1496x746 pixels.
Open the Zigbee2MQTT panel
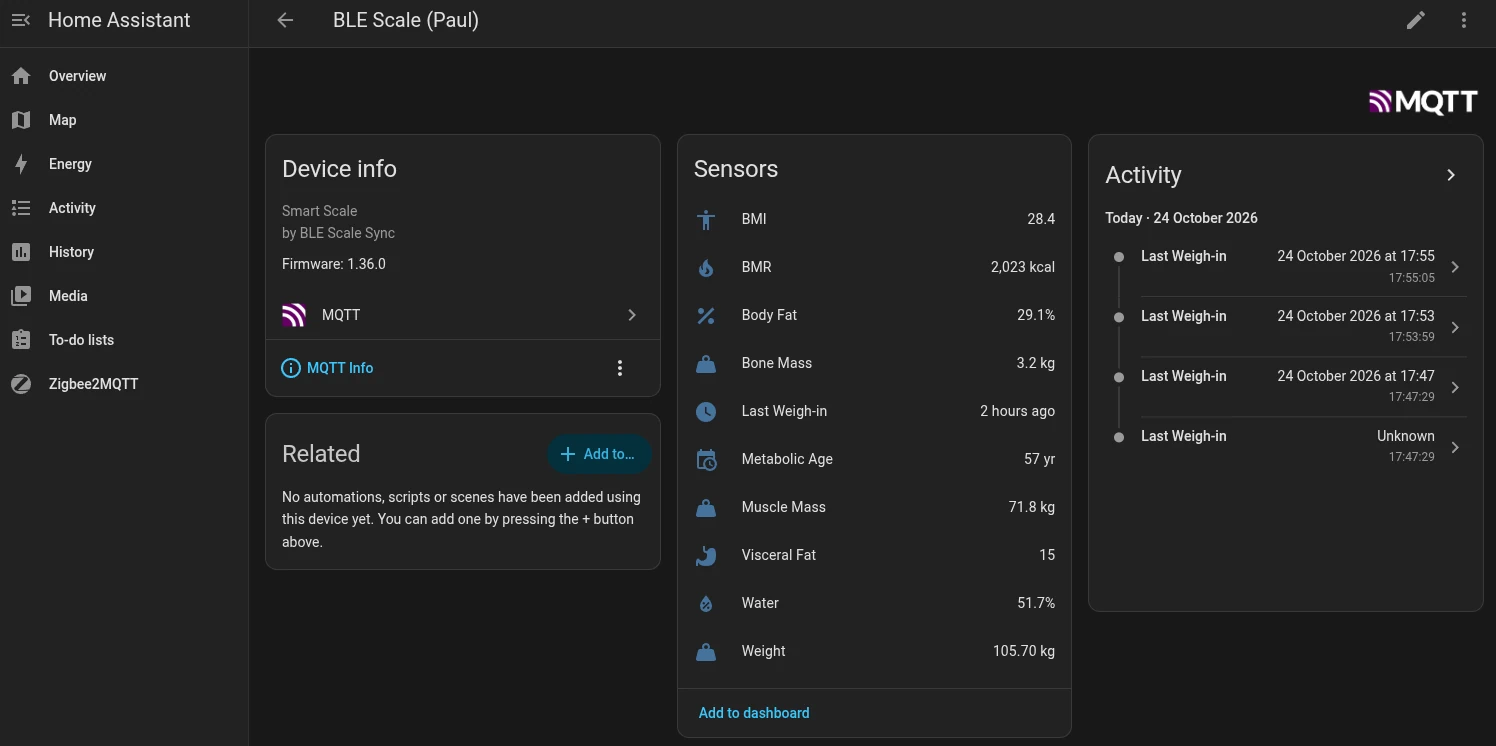click(x=124, y=384)
